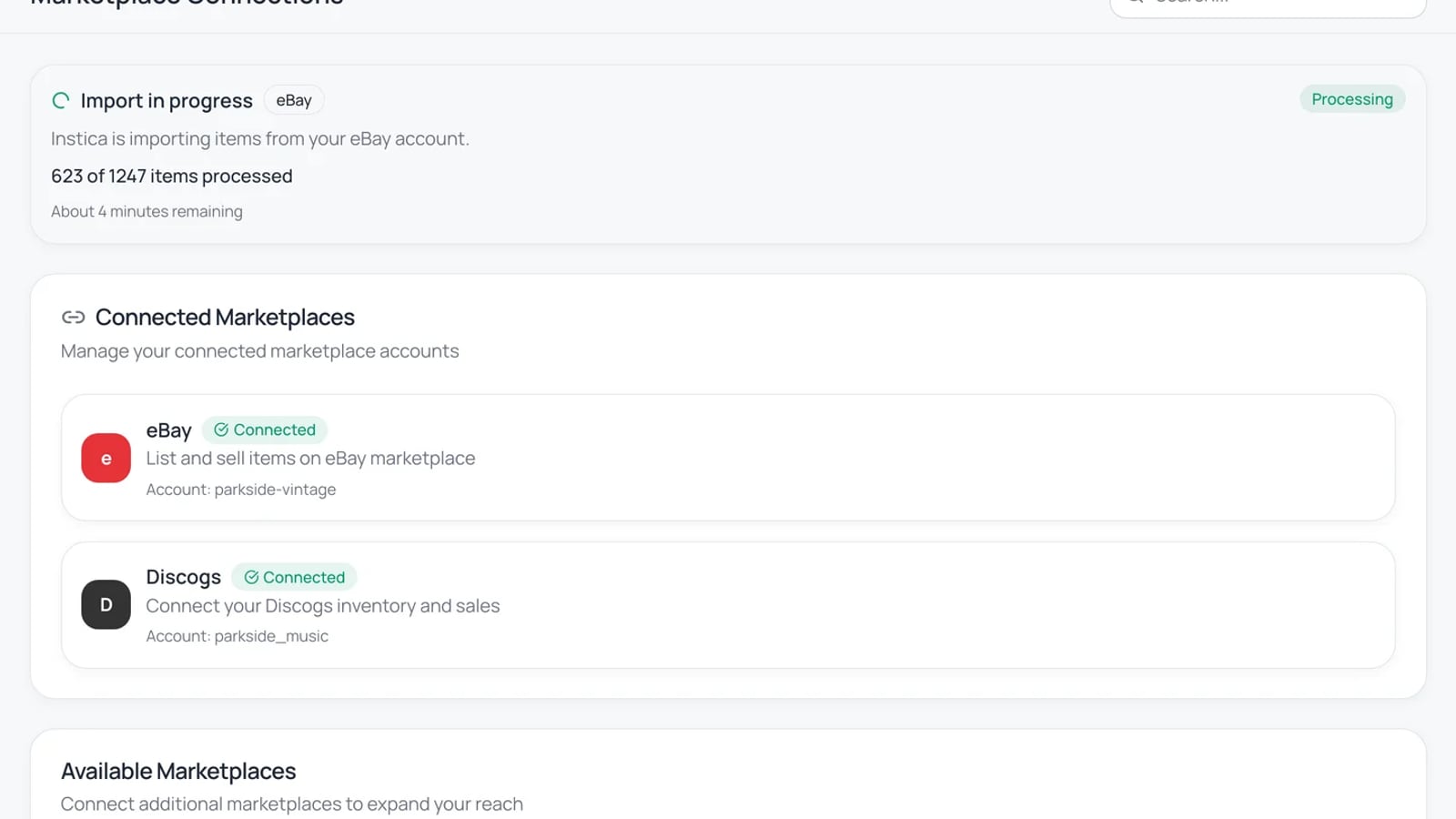The height and width of the screenshot is (819, 1456).
Task: Click 'Instica is importing items' description
Action: click(260, 138)
